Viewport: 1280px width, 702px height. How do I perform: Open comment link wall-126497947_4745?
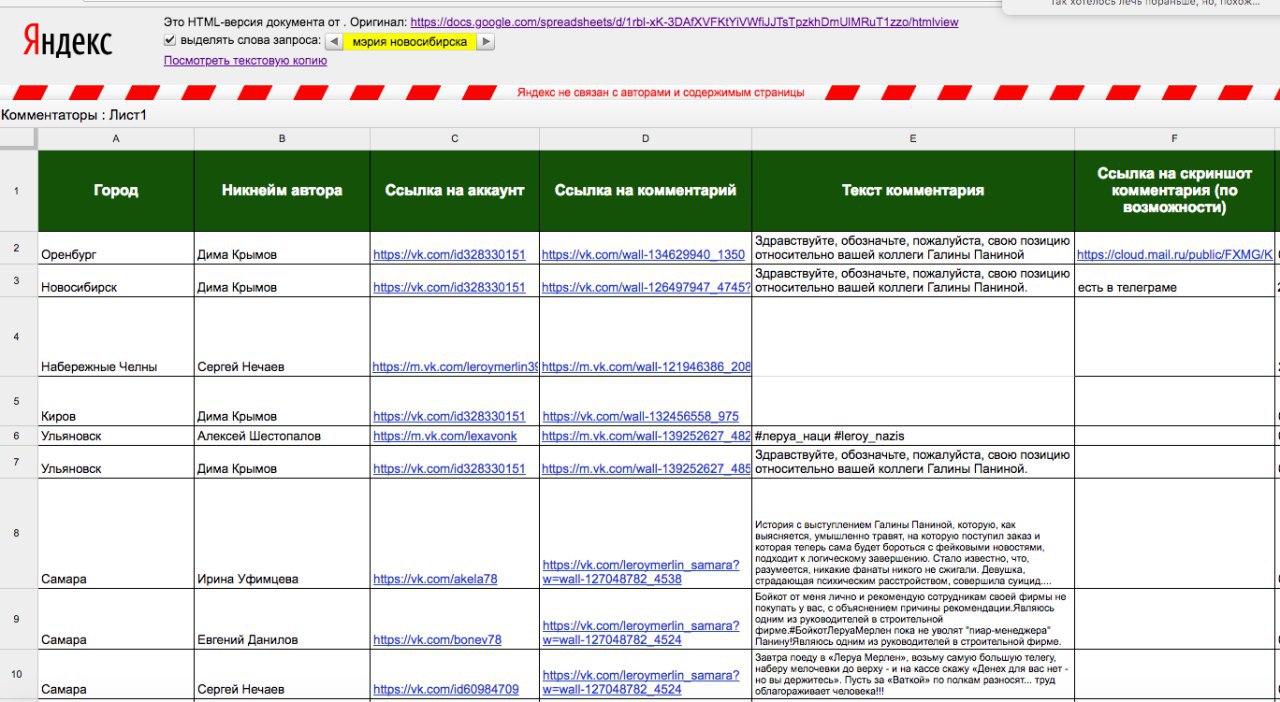click(646, 288)
